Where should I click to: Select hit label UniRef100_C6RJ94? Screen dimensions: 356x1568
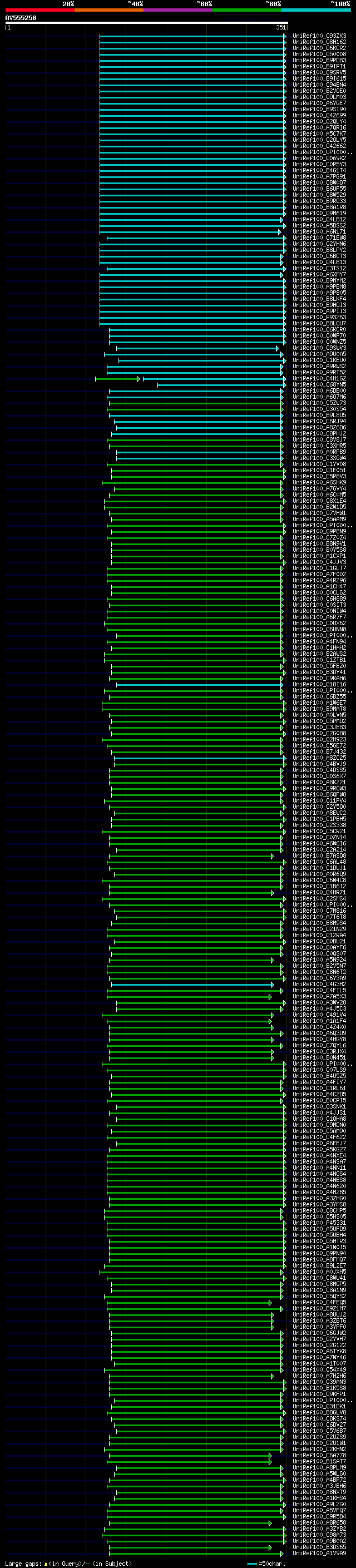[x=319, y=421]
